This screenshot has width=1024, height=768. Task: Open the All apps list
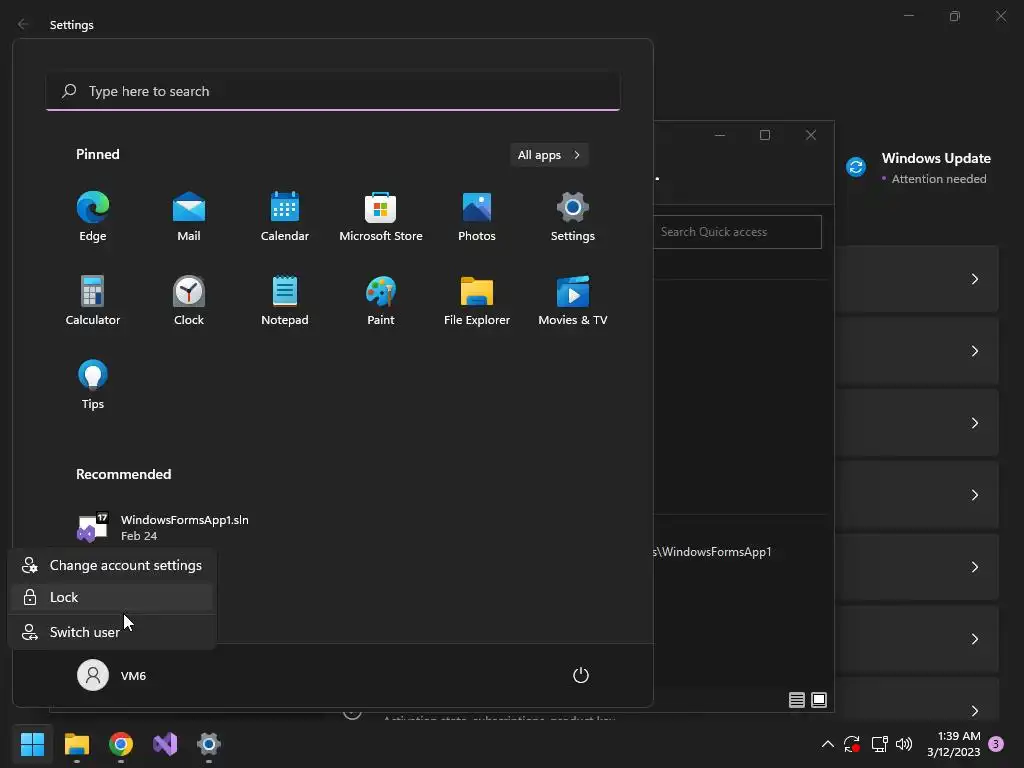[549, 155]
